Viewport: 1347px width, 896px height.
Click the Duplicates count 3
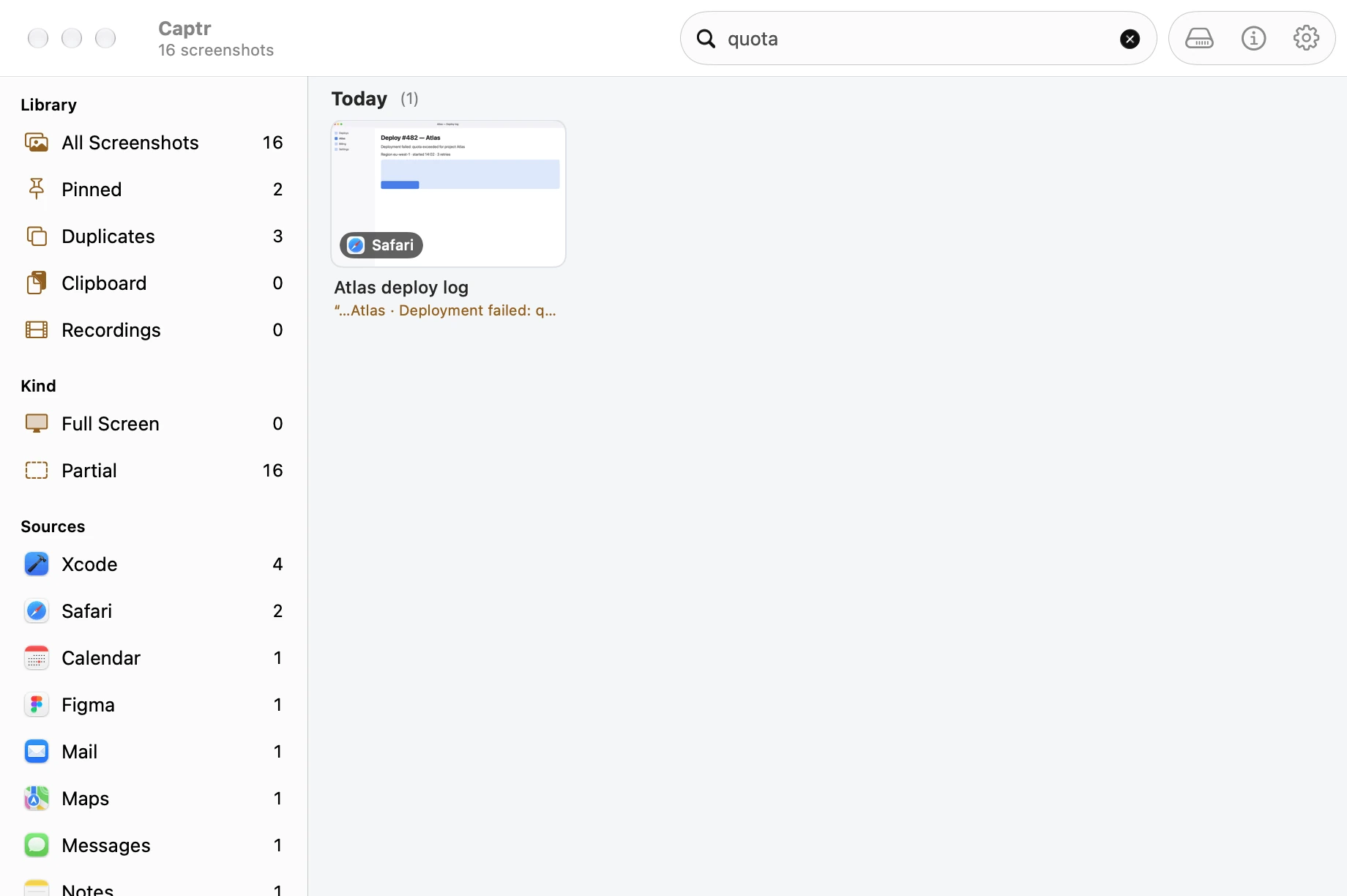click(x=277, y=236)
